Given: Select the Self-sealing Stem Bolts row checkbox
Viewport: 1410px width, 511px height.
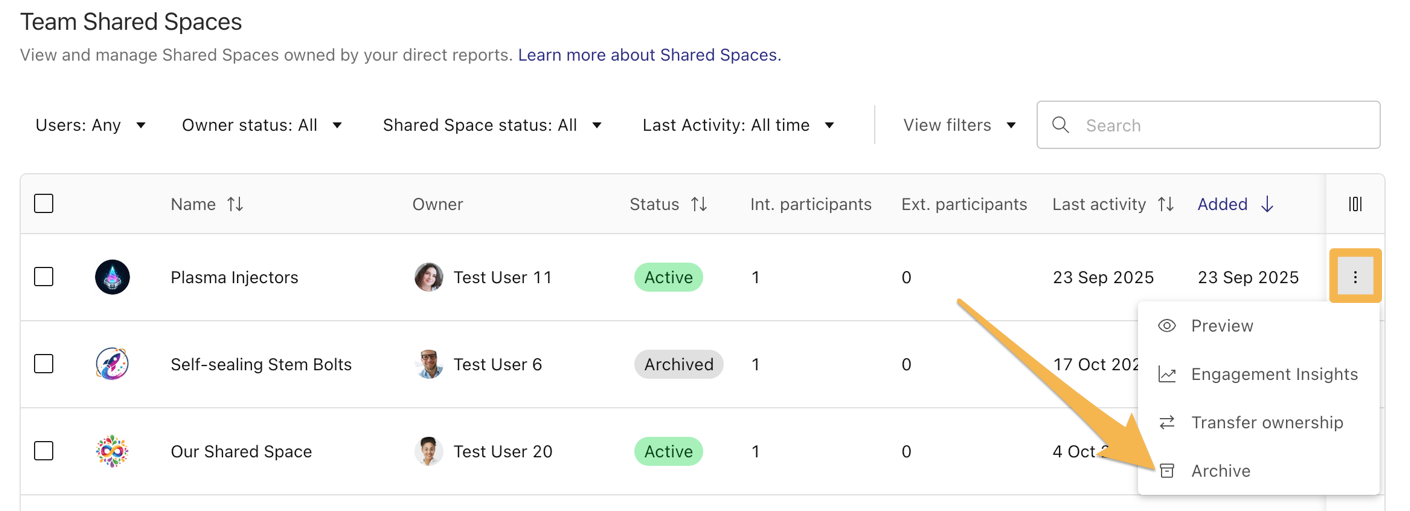Looking at the screenshot, I should coord(44,364).
